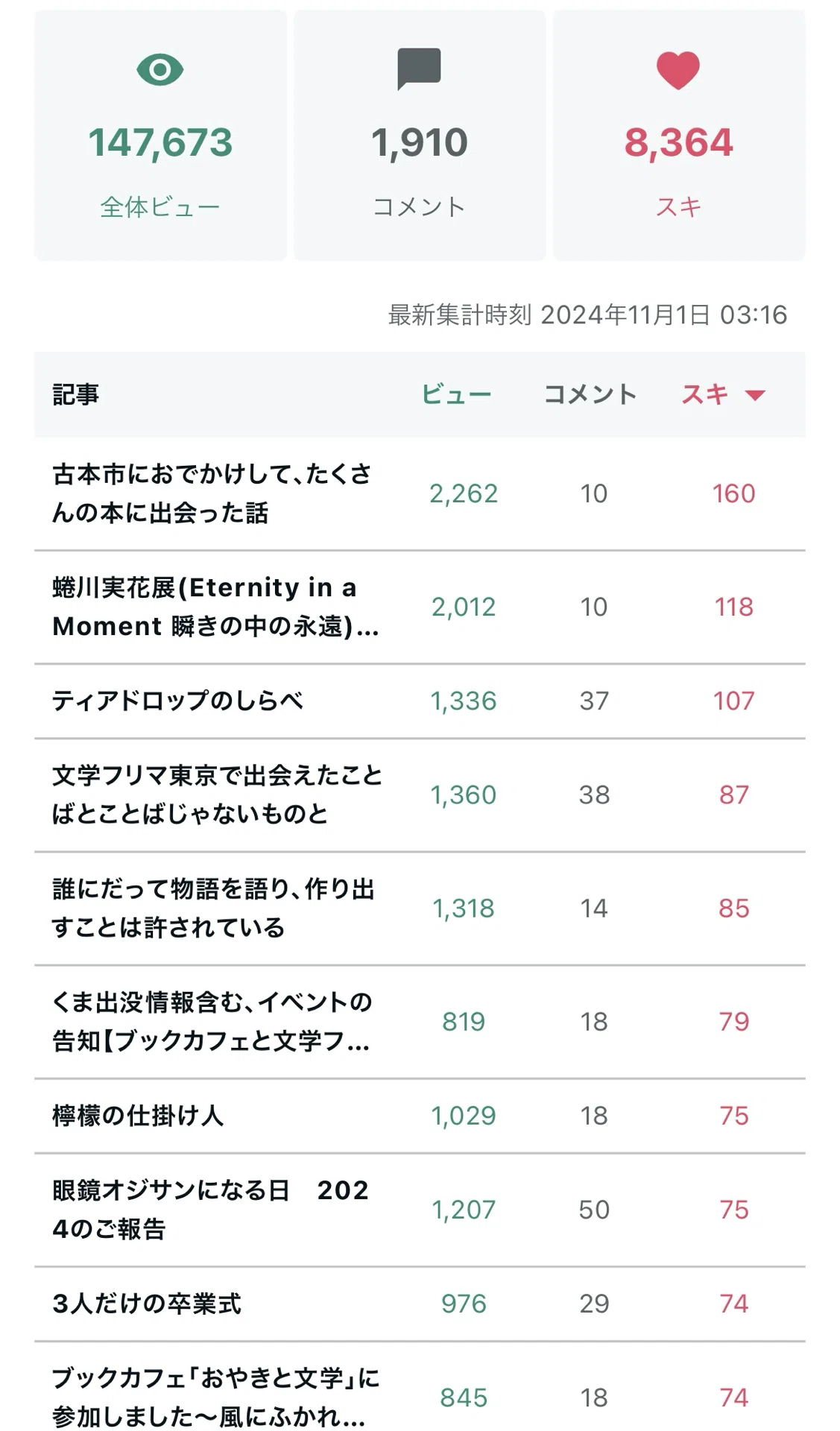The height and width of the screenshot is (1431, 840).
Task: Open article 誰にだって物語を語り
Action: (213, 908)
